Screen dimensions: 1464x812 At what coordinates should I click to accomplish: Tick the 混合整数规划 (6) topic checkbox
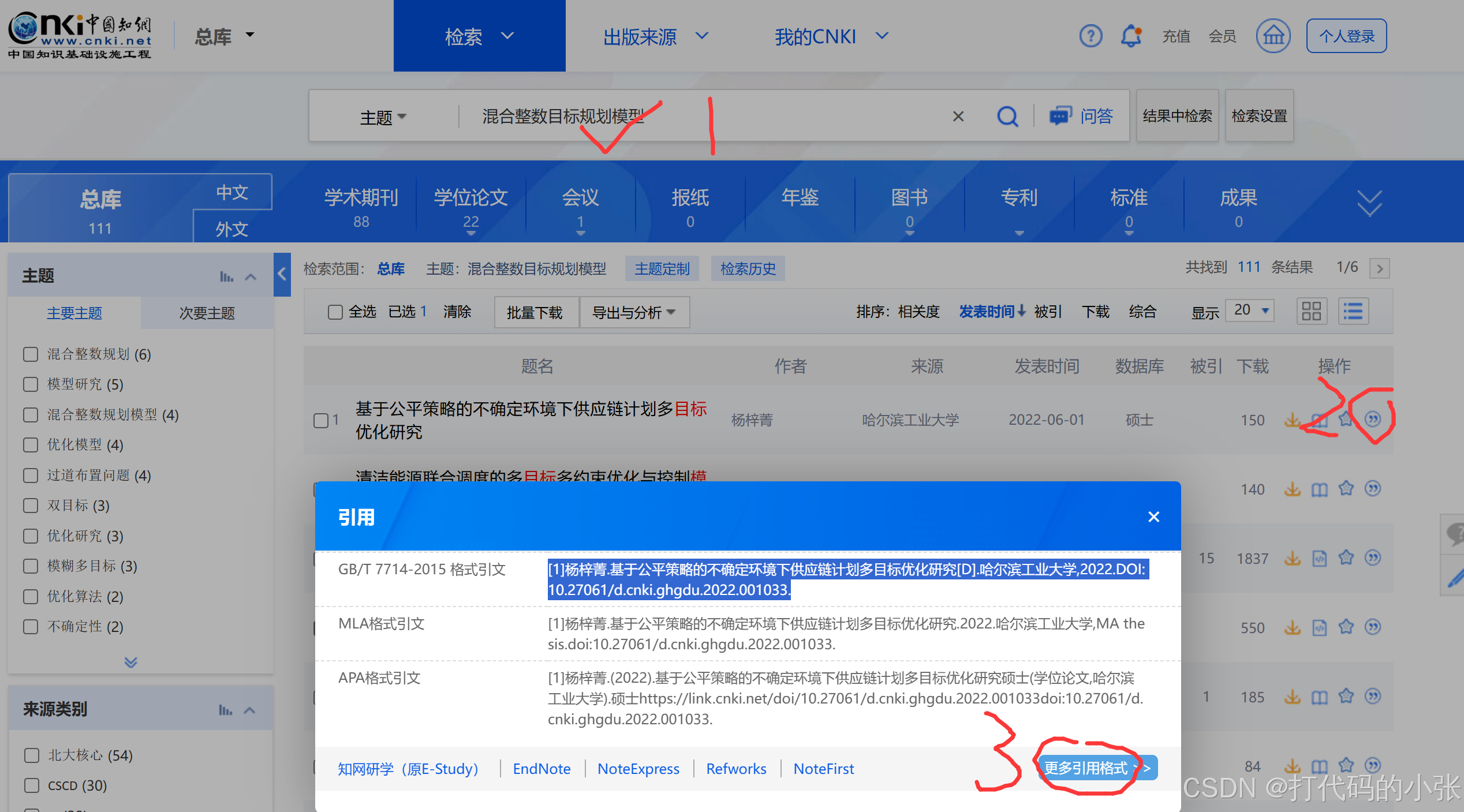click(31, 354)
